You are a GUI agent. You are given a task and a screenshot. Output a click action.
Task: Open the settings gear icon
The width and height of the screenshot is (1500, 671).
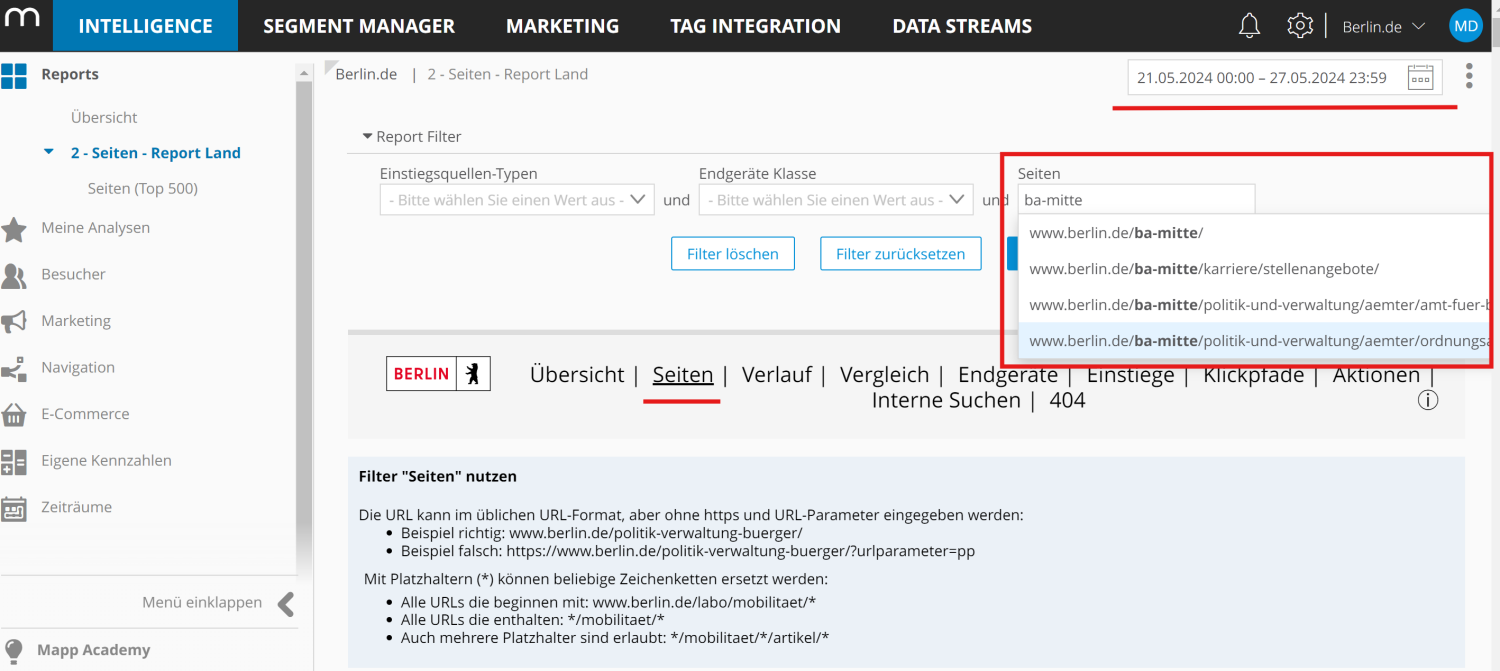[1299, 25]
